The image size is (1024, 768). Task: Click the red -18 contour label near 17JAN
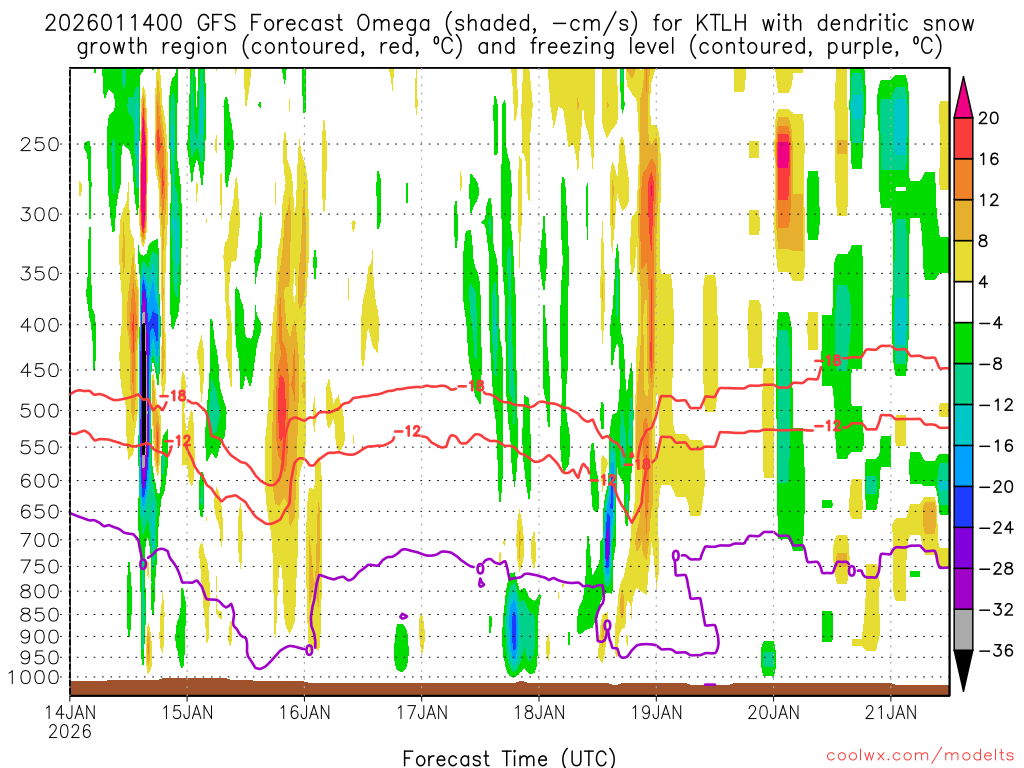click(471, 386)
